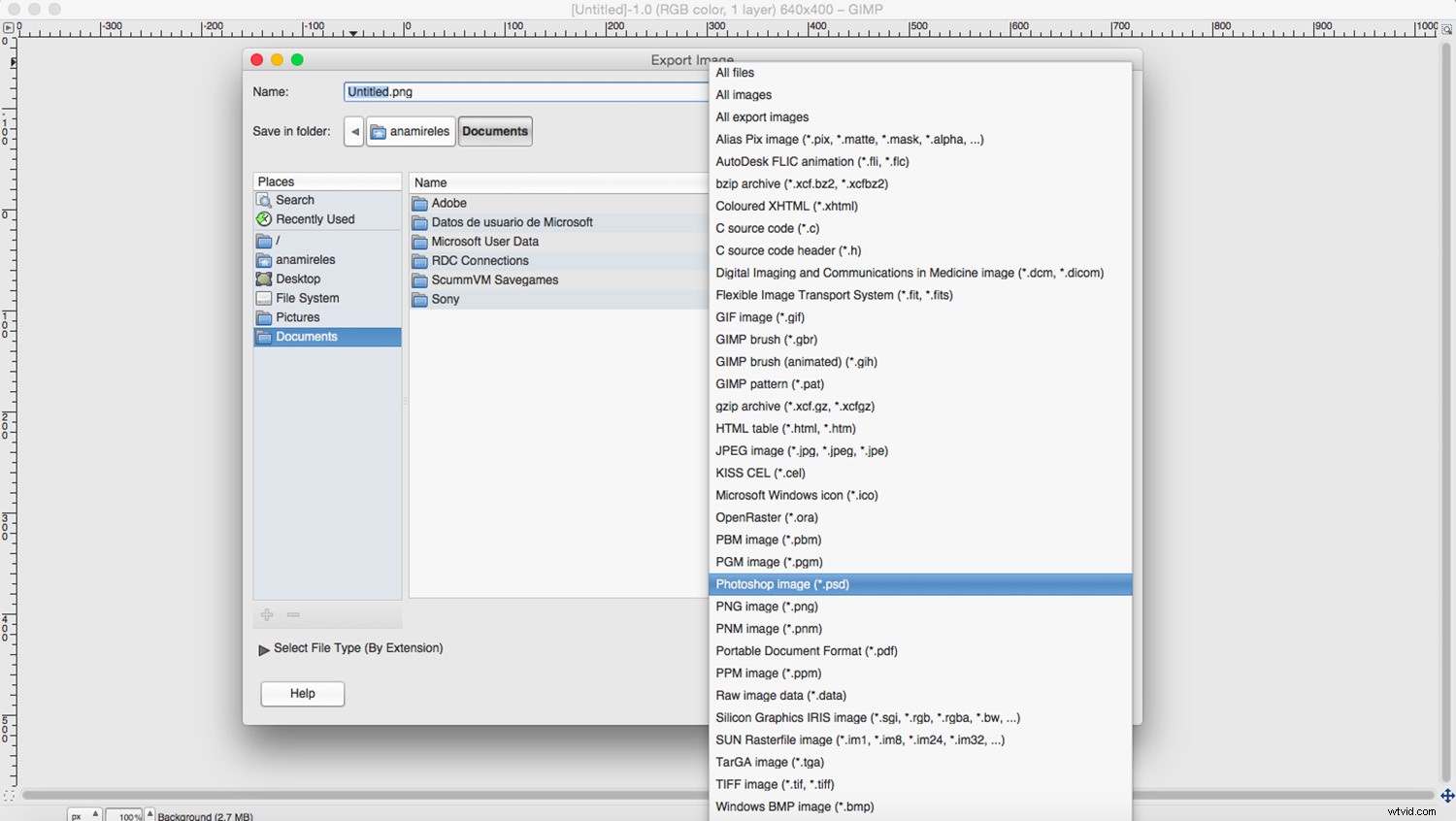Click the File System drive icon
Viewport: 1456px width, 821px height.
tap(264, 299)
